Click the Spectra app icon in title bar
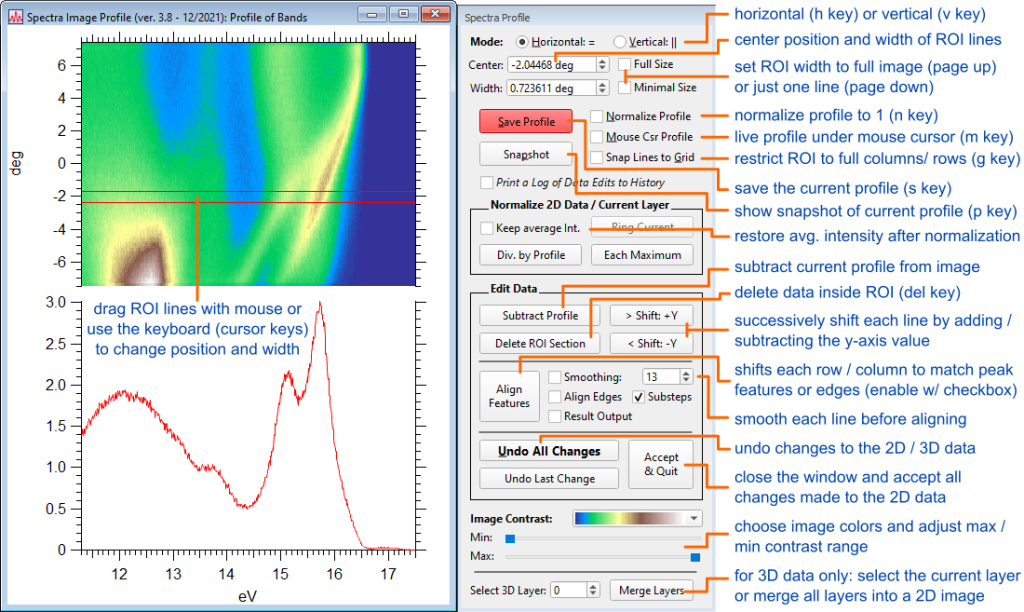The image size is (1024, 612). tap(12, 13)
